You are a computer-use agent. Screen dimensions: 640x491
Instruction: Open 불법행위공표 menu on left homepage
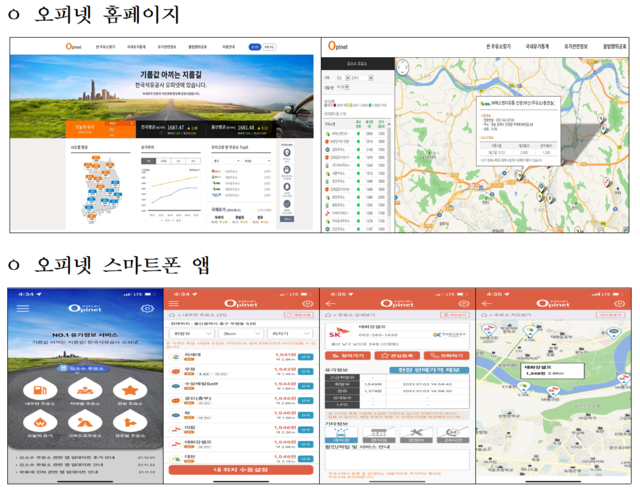(198, 47)
